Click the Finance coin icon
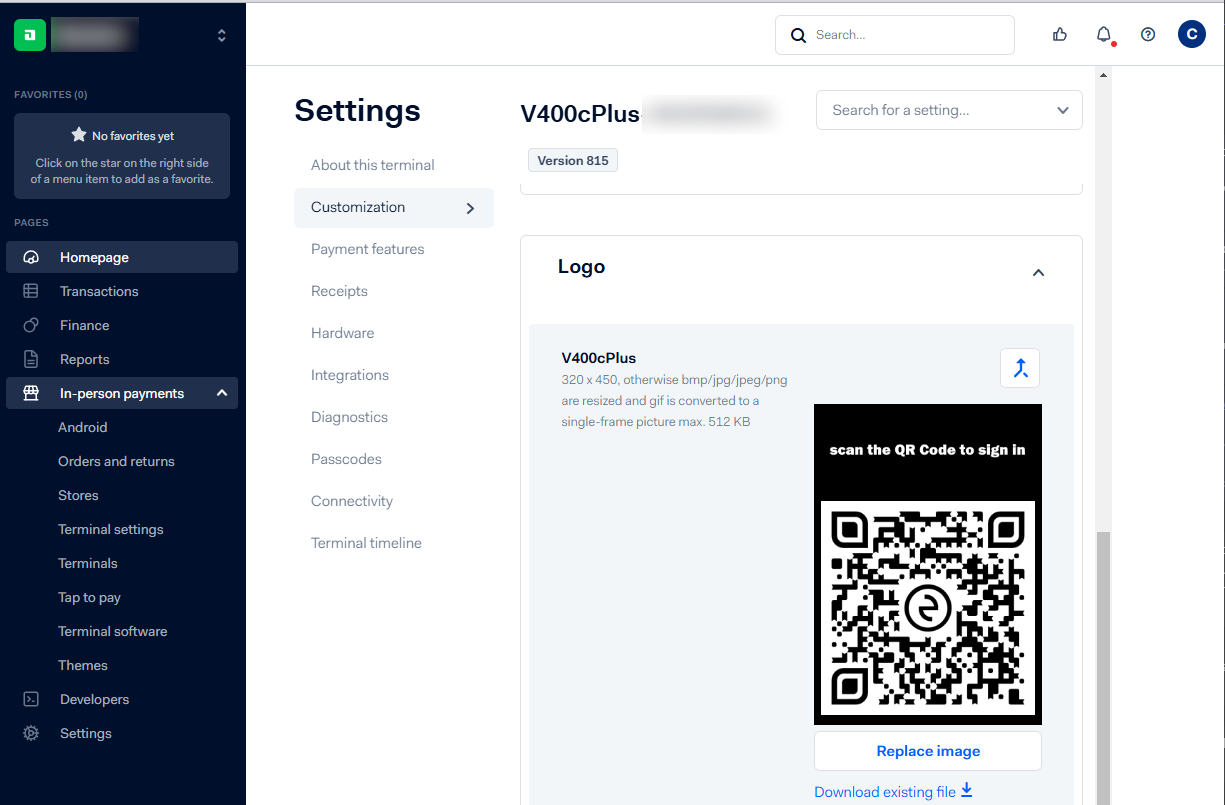The width and height of the screenshot is (1225, 805). pyautogui.click(x=31, y=325)
